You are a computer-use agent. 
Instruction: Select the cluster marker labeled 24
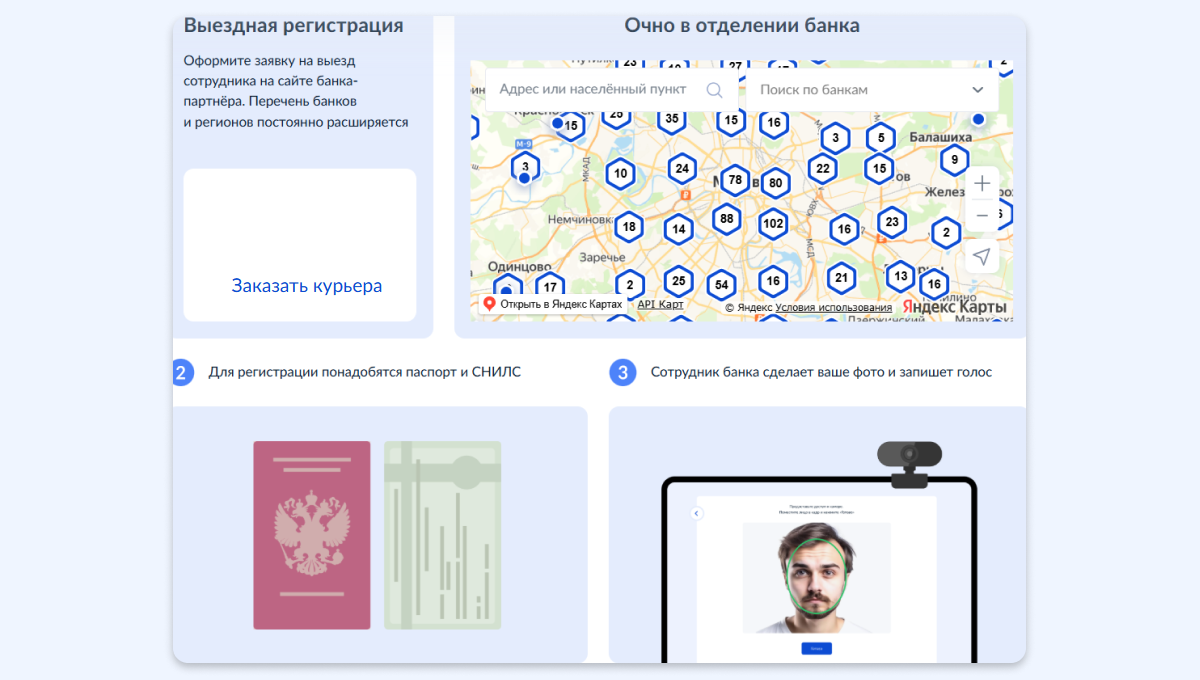(x=681, y=168)
